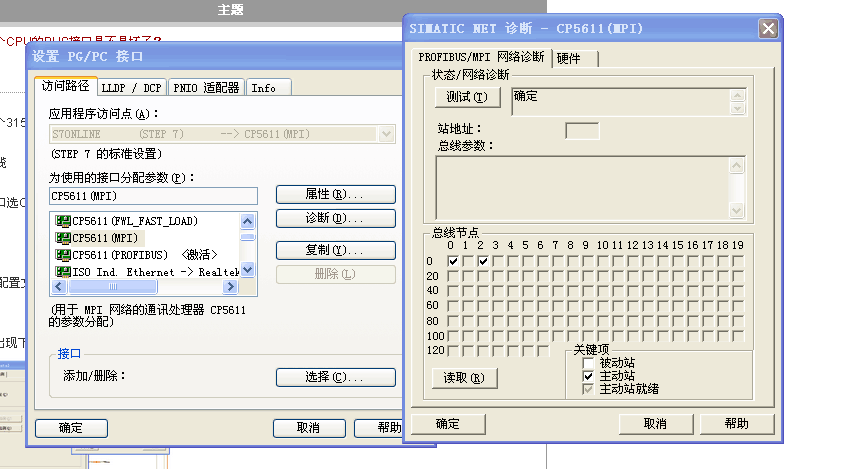Image resolution: width=842 pixels, height=469 pixels.
Task: Click the 站地址 input field
Action: click(x=582, y=131)
